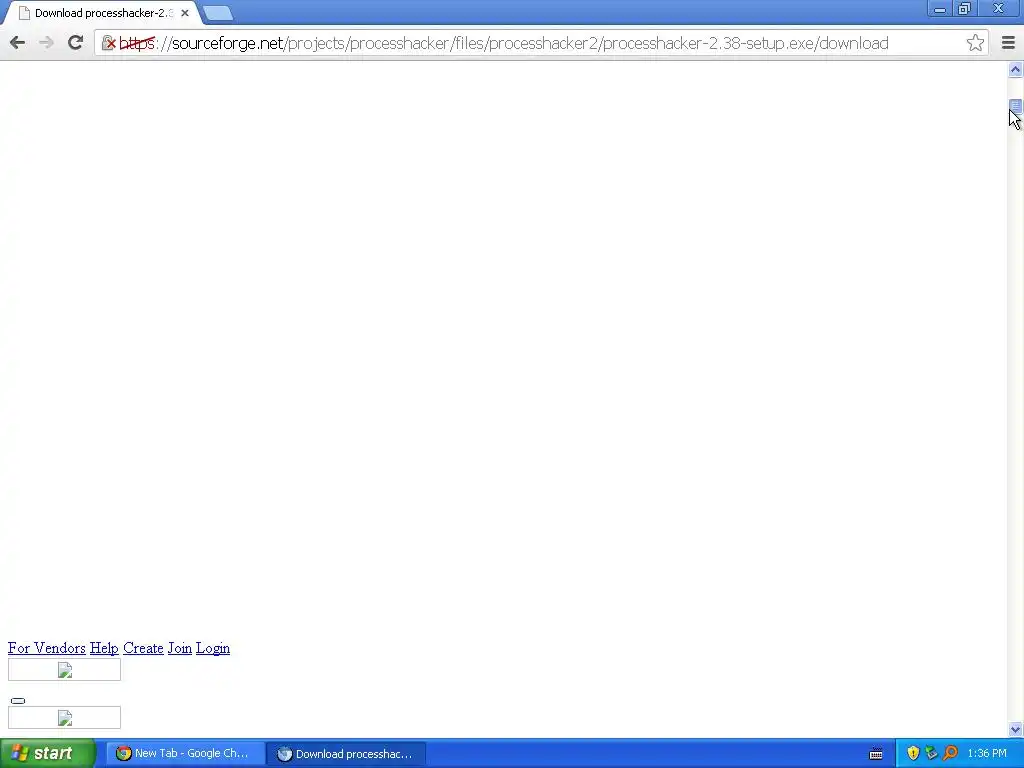The height and width of the screenshot is (768, 1024).
Task: Open the Login link
Action: pos(213,648)
